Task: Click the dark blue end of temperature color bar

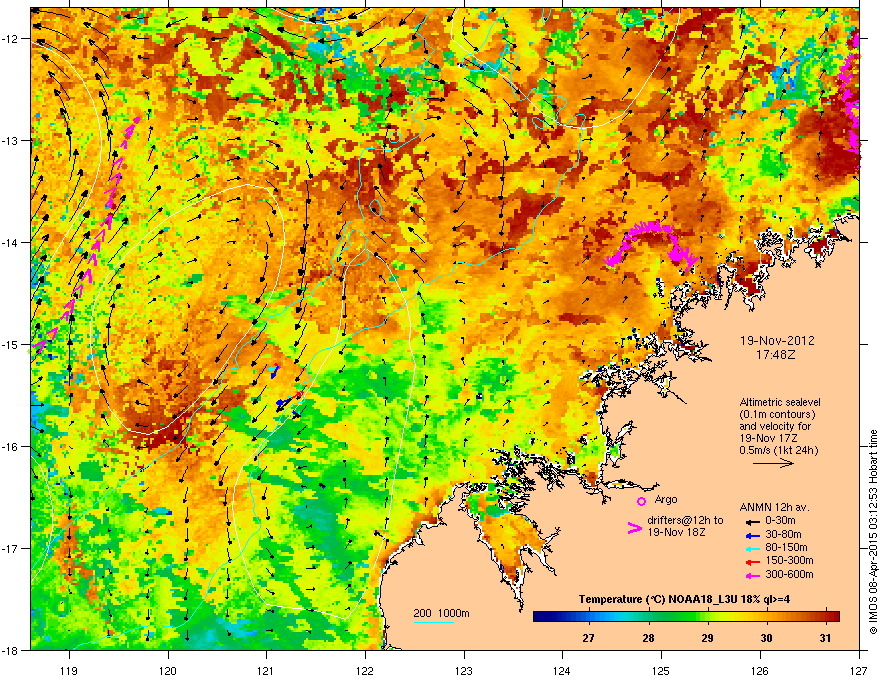Action: 539,616
